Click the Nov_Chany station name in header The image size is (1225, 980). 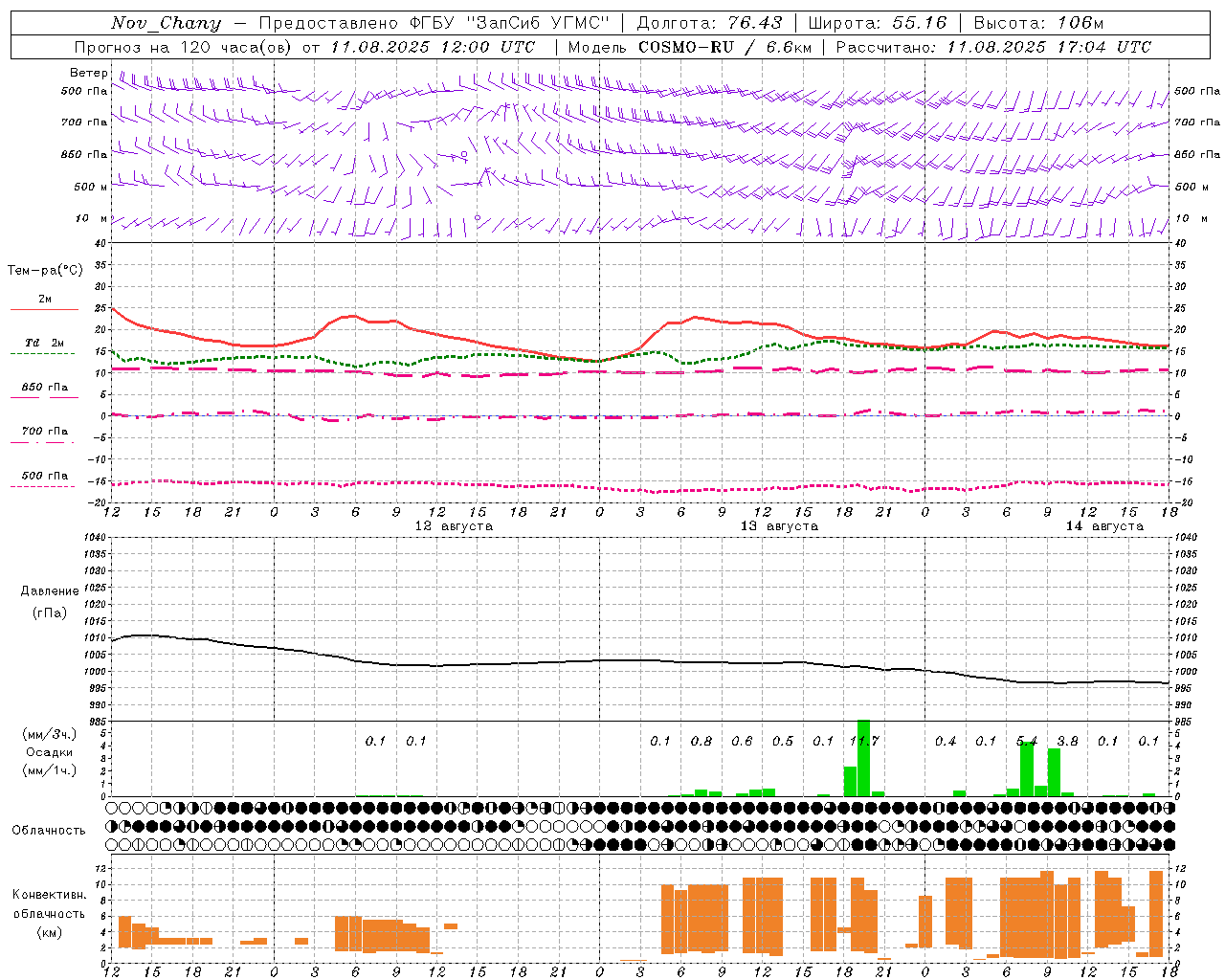167,23
